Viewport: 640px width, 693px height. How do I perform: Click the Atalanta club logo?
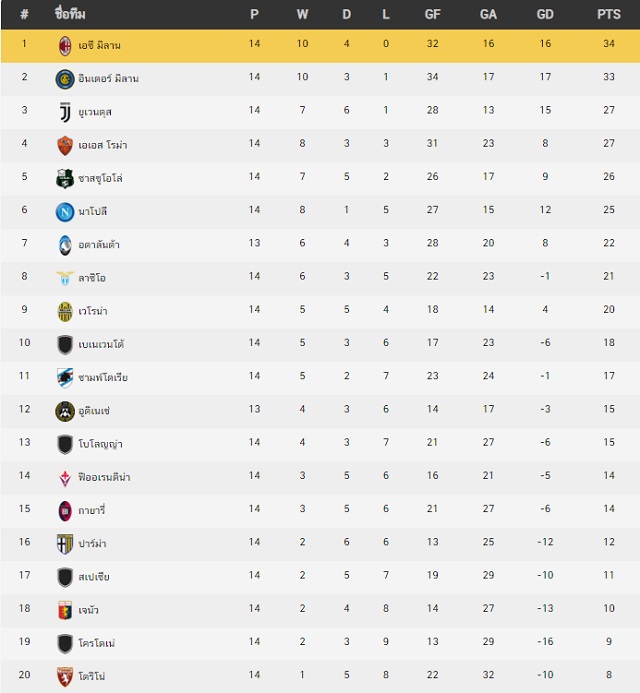click(65, 245)
